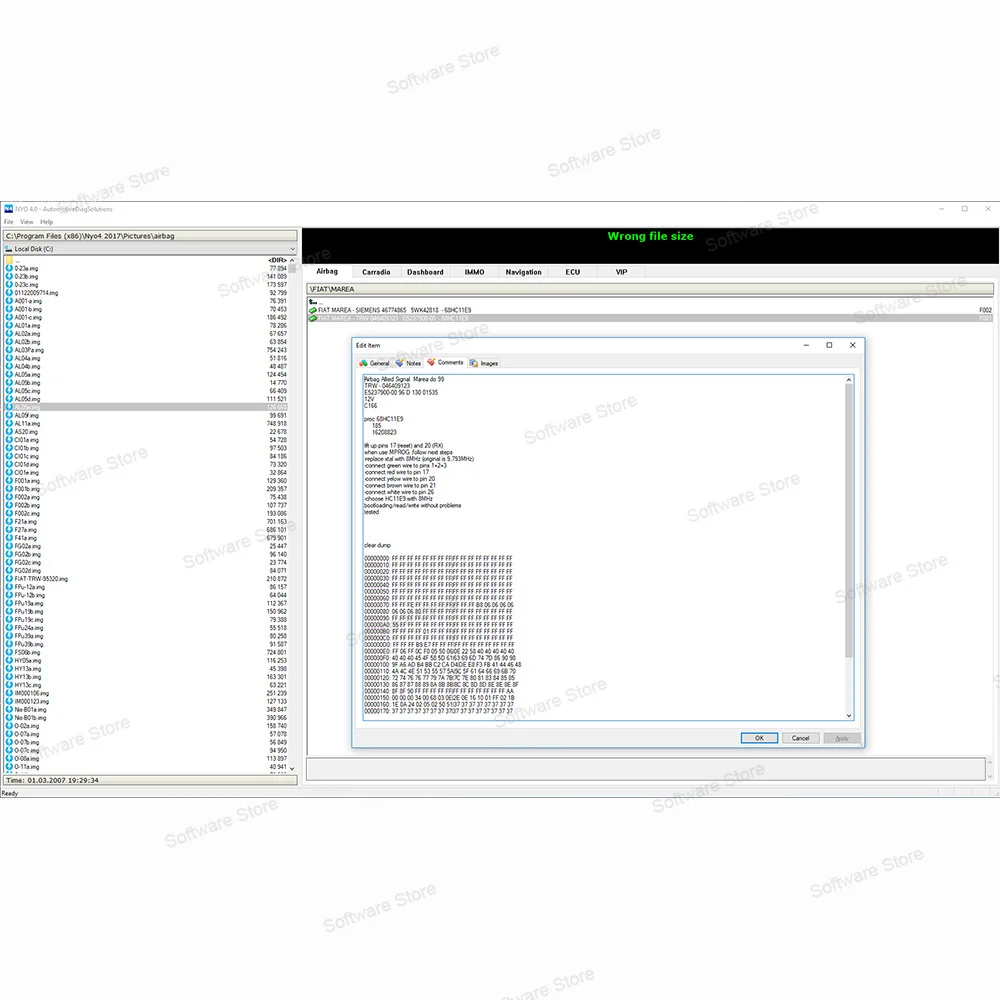Select file IM000123.img
The image size is (1000, 1000).
click(146, 702)
